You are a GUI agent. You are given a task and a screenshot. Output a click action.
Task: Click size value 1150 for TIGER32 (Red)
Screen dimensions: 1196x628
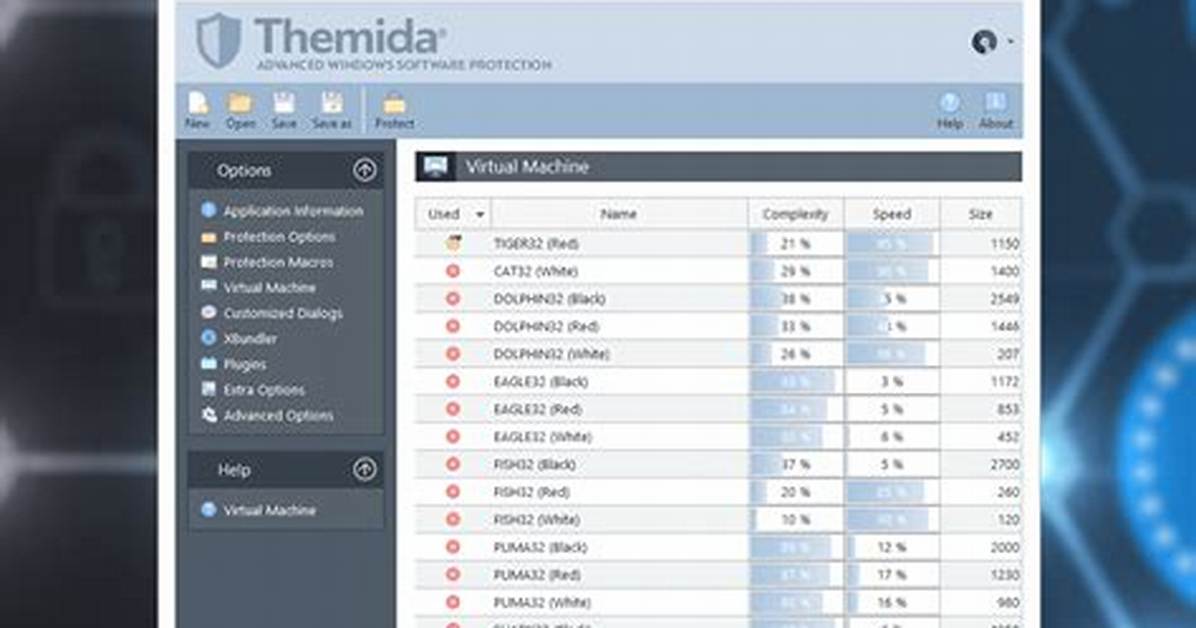pyautogui.click(x=1005, y=244)
